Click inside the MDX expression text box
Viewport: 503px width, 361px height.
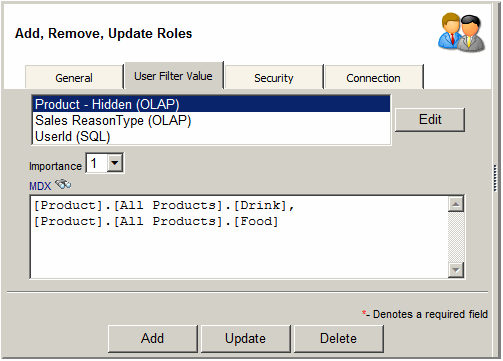[239, 237]
